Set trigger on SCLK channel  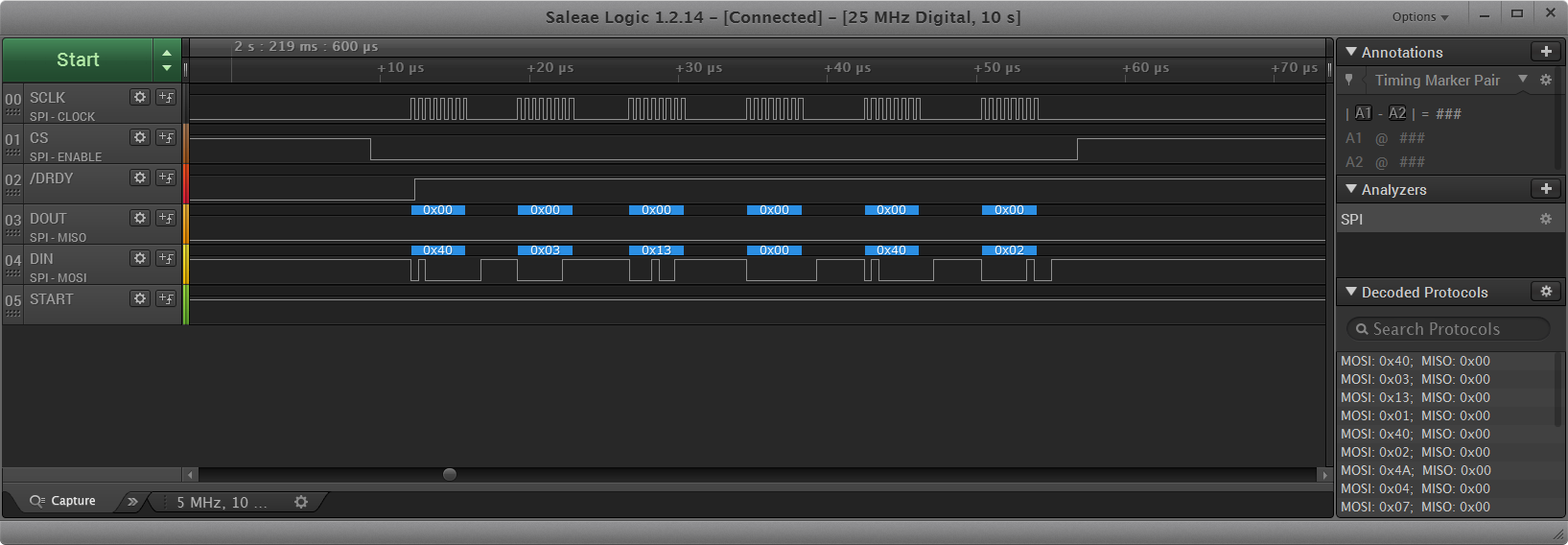point(166,97)
